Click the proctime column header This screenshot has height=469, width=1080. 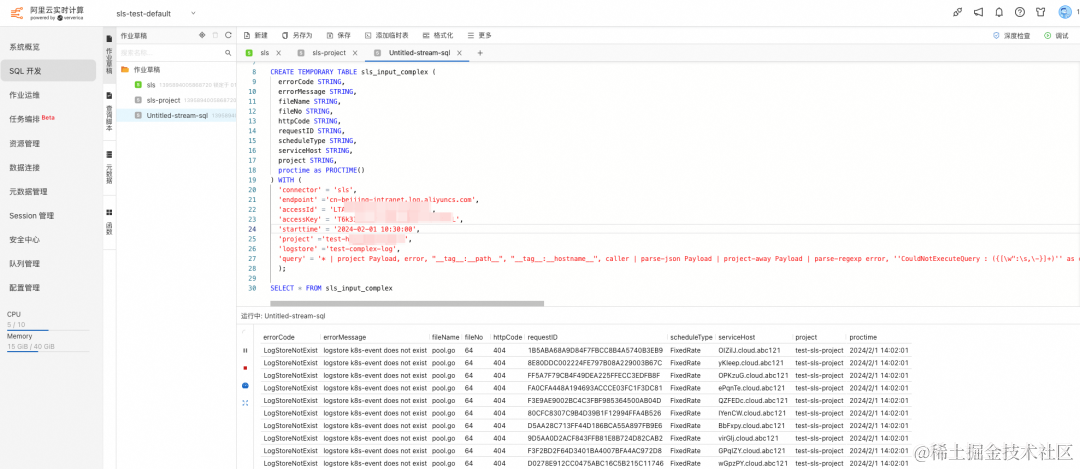point(863,337)
